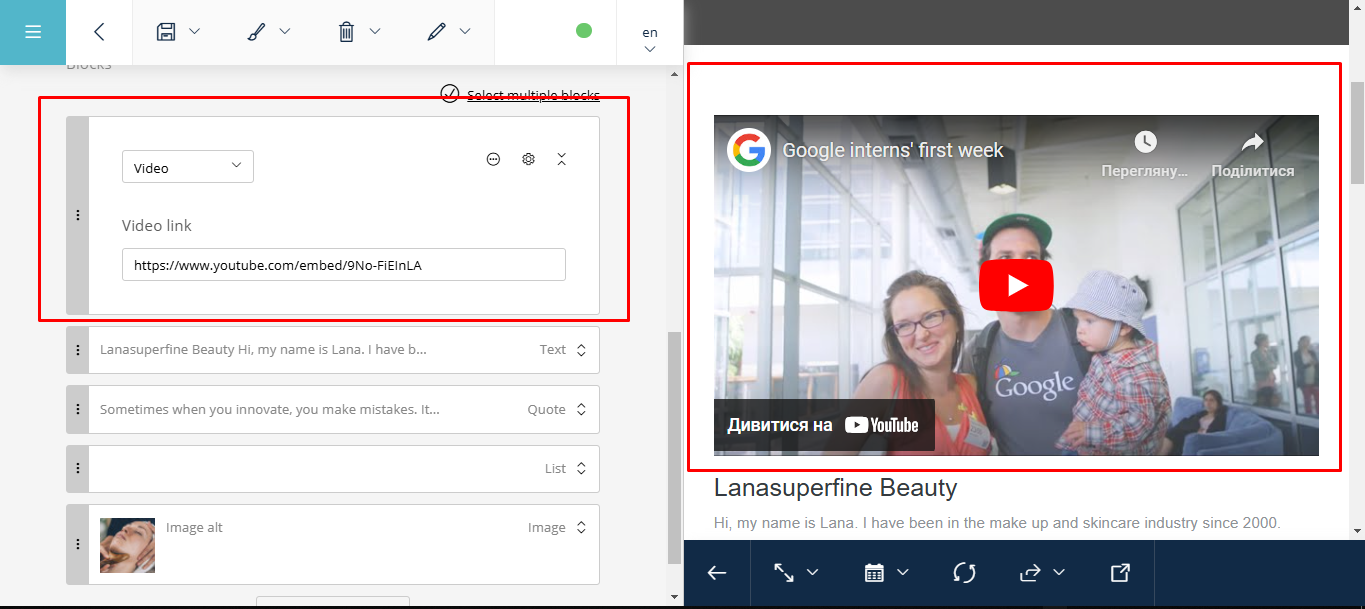Image resolution: width=1365 pixels, height=609 pixels.
Task: Click the paintbrush design icon
Action: 256,32
